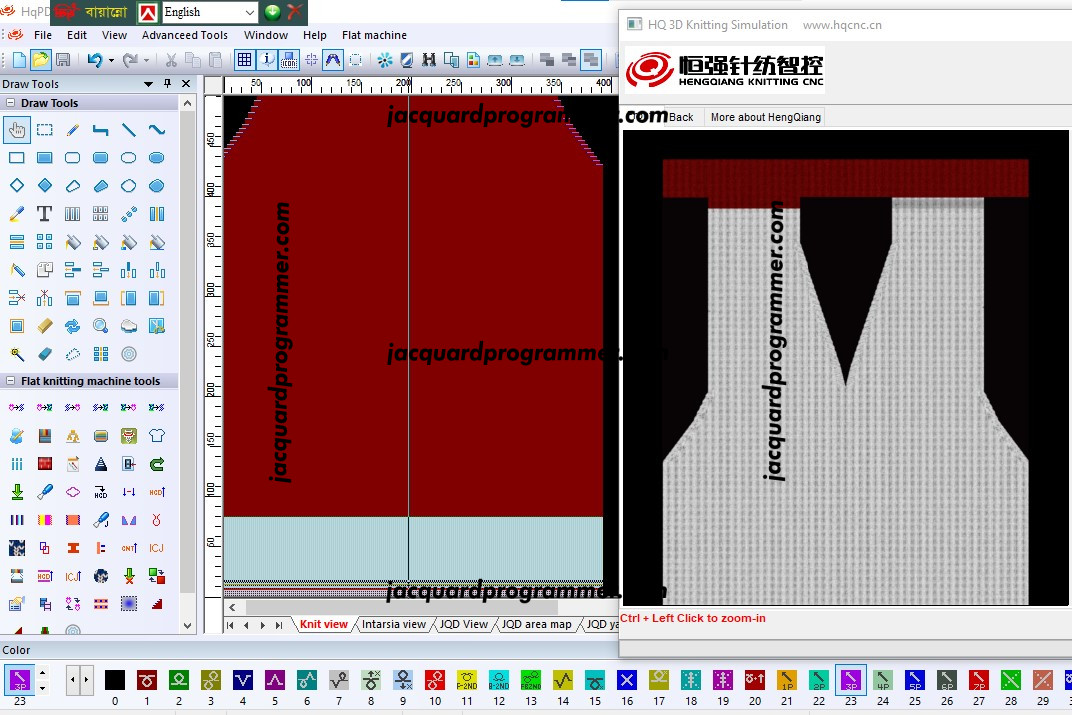Open the Redo history dropdown arrow
Viewport: 1072px width, 715px height.
pos(146,60)
